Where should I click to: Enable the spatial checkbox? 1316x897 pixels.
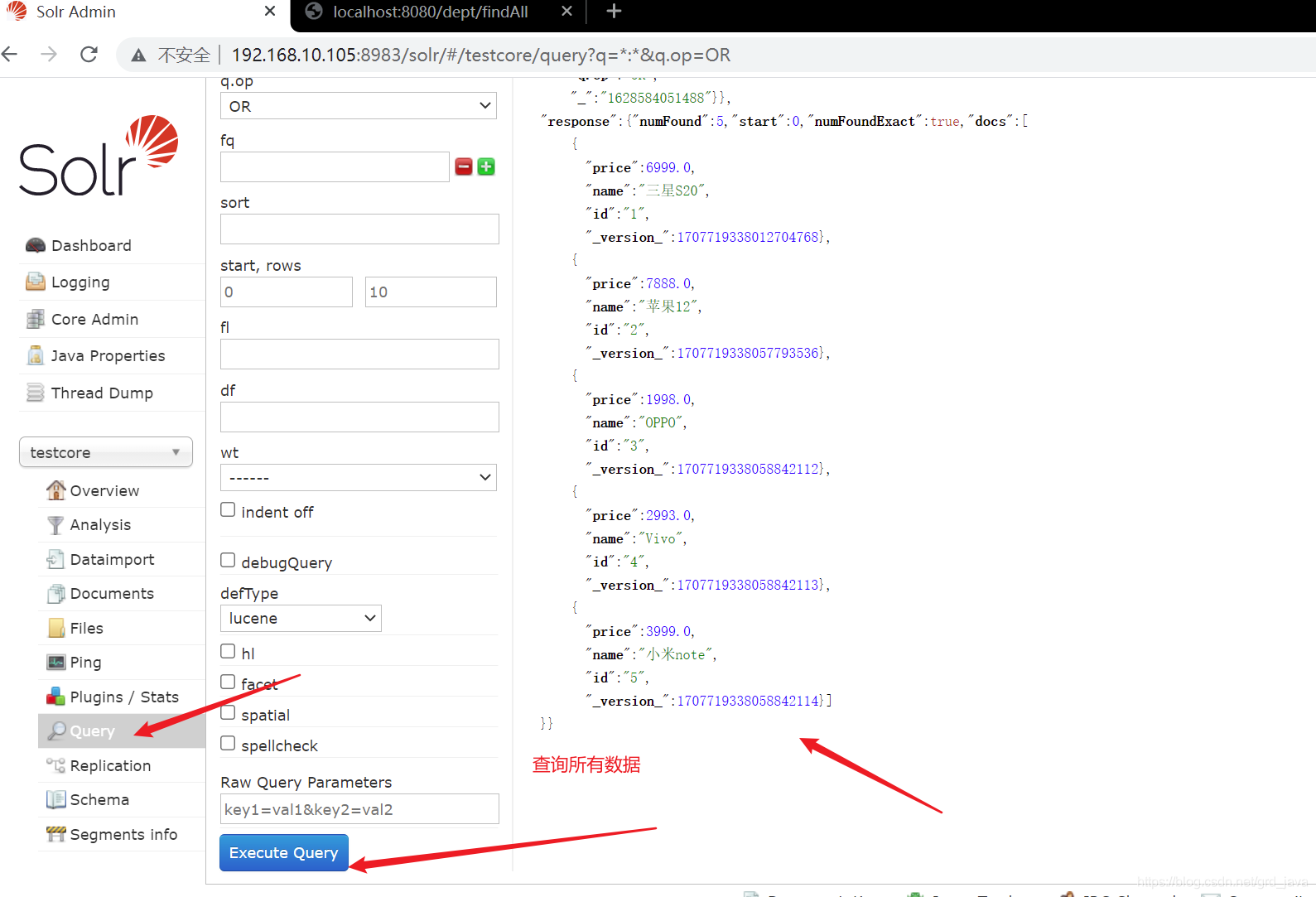(228, 712)
